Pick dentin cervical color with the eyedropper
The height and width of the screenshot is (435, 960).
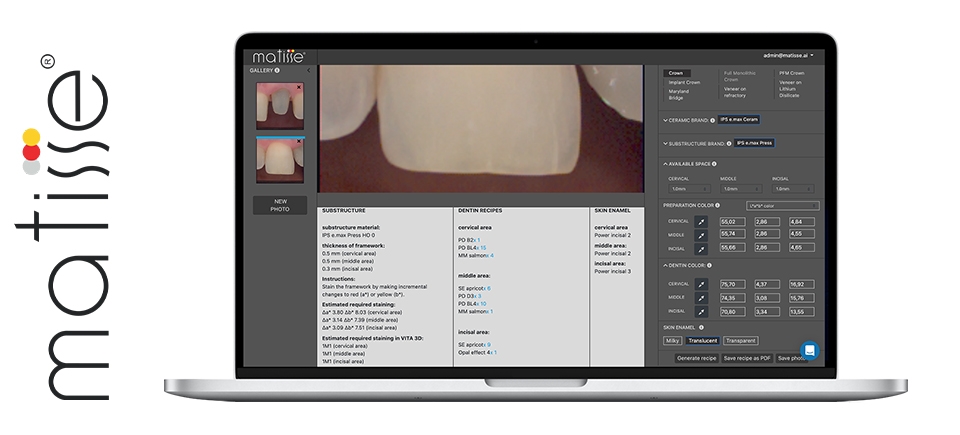[x=702, y=284]
